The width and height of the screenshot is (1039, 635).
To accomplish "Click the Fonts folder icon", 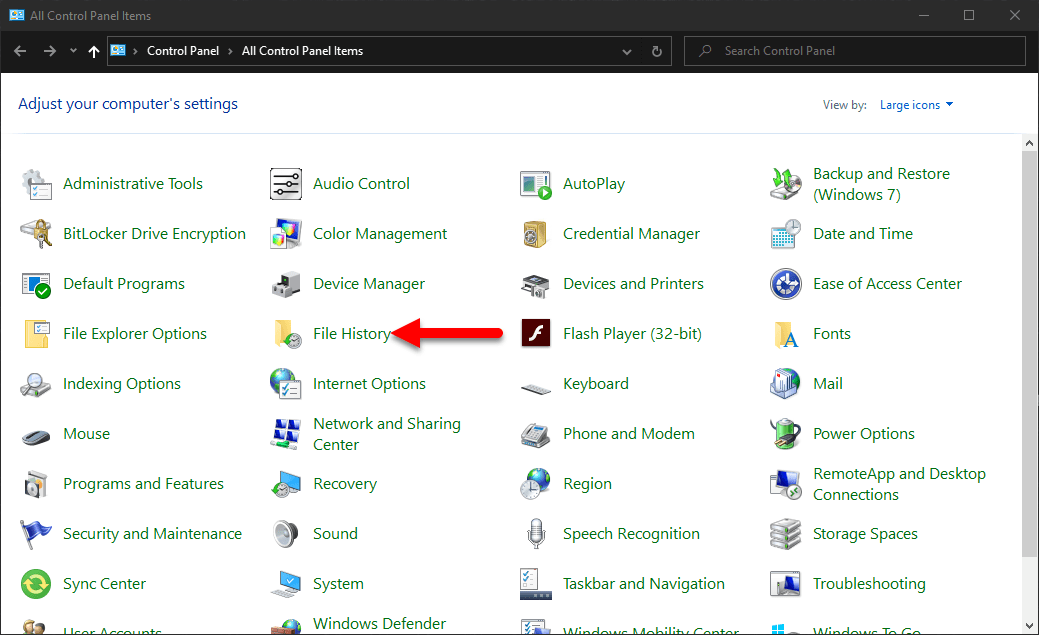I will point(786,334).
